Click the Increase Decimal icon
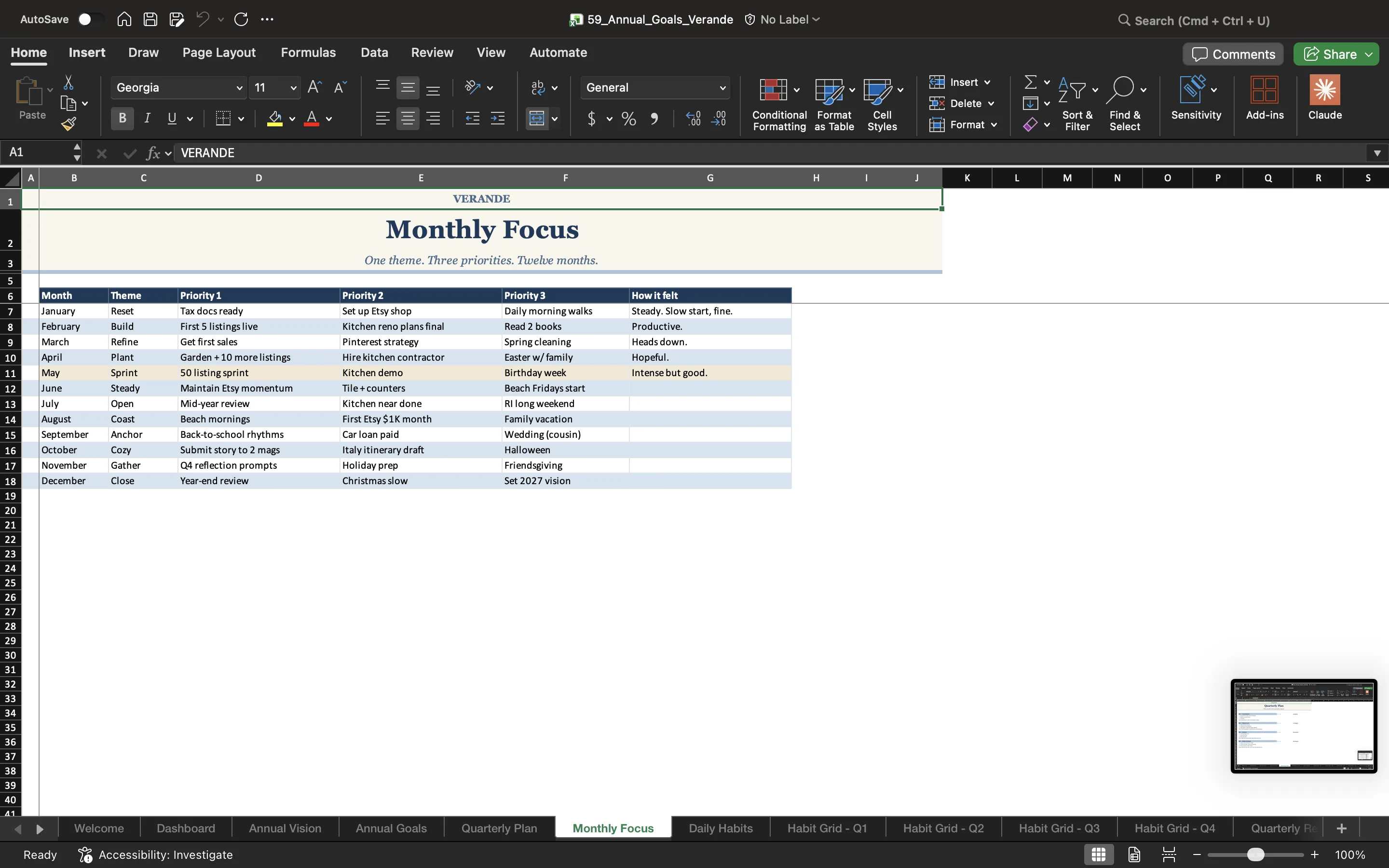1389x868 pixels. click(x=694, y=119)
